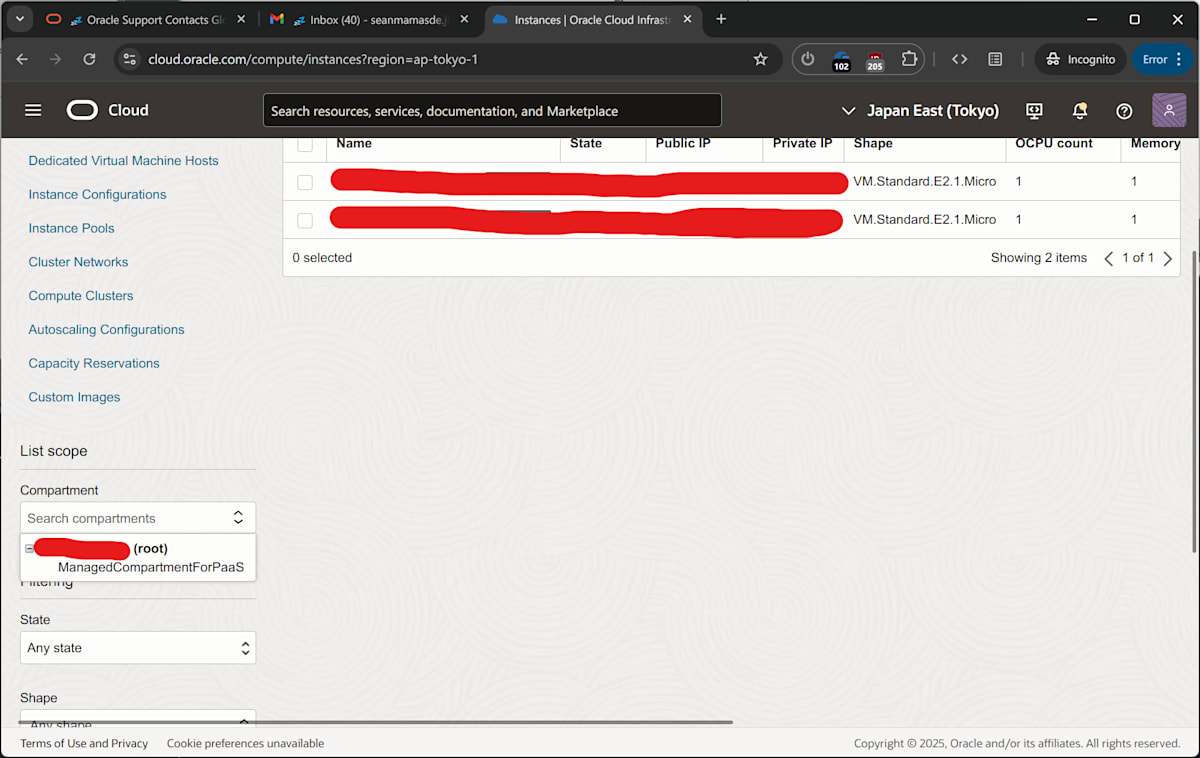This screenshot has width=1200, height=758.
Task: Click the code brackets toolbar icon
Action: [960, 59]
